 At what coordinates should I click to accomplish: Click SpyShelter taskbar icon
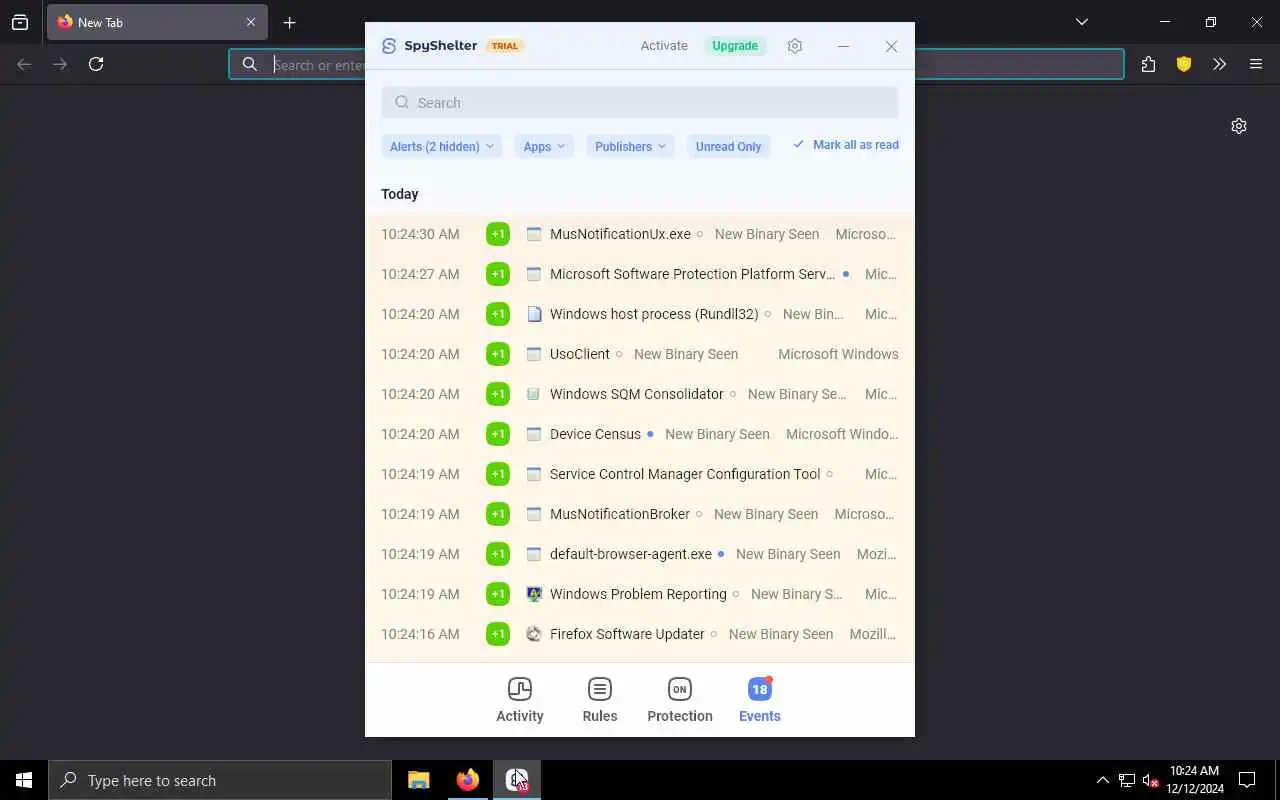[x=517, y=780]
